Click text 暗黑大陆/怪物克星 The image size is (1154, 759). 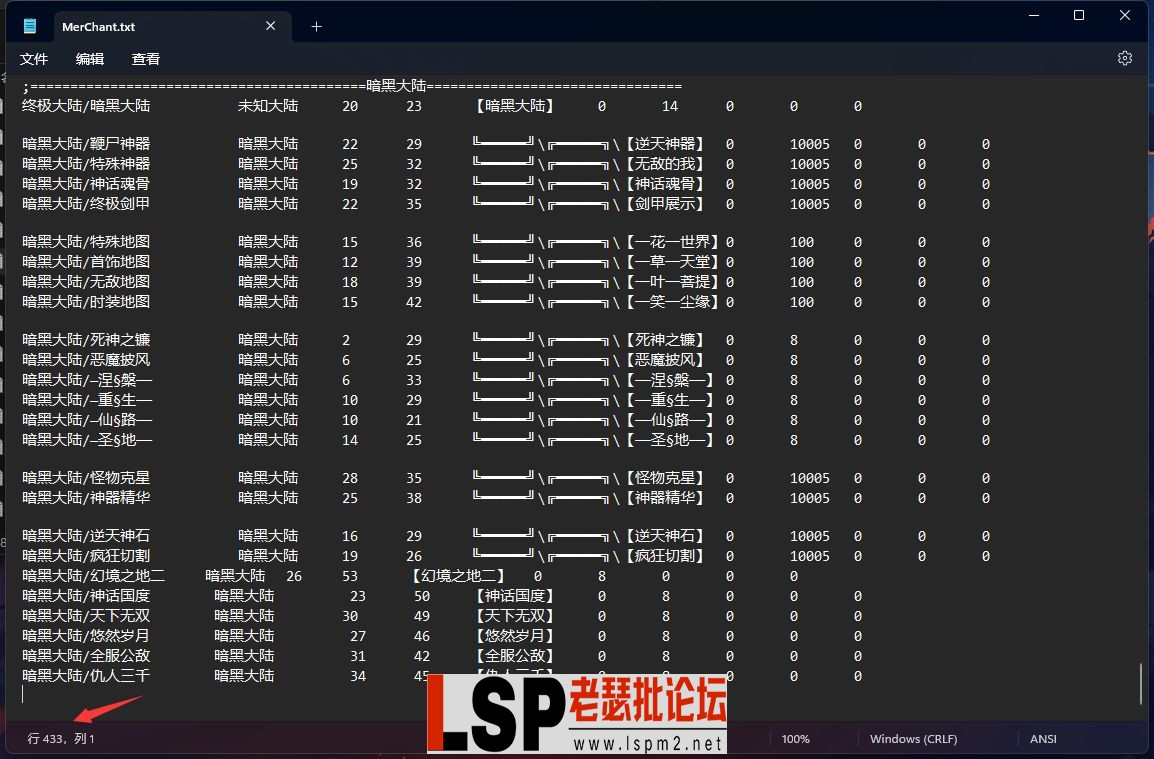(86, 478)
